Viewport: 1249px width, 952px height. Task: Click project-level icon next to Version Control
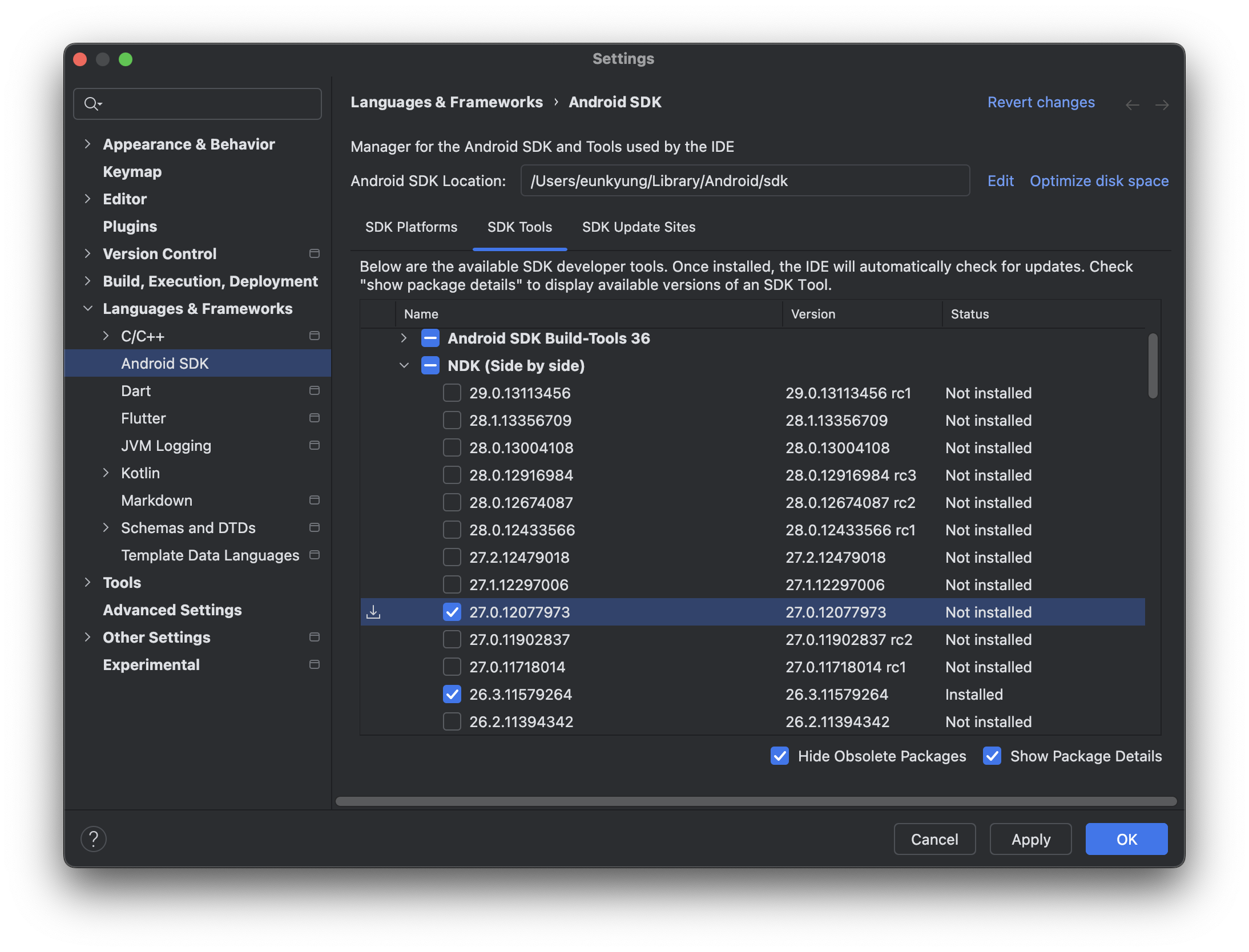pos(314,253)
